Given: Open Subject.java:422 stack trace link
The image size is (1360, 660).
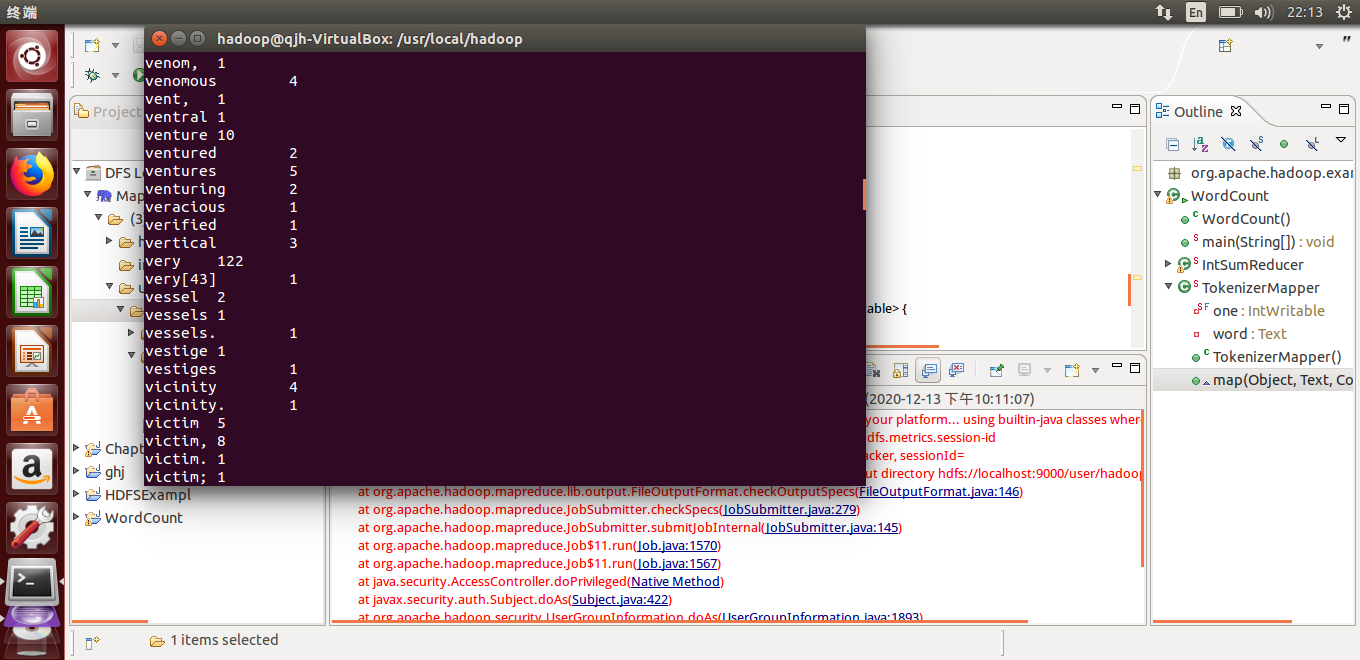Looking at the screenshot, I should click(x=620, y=599).
